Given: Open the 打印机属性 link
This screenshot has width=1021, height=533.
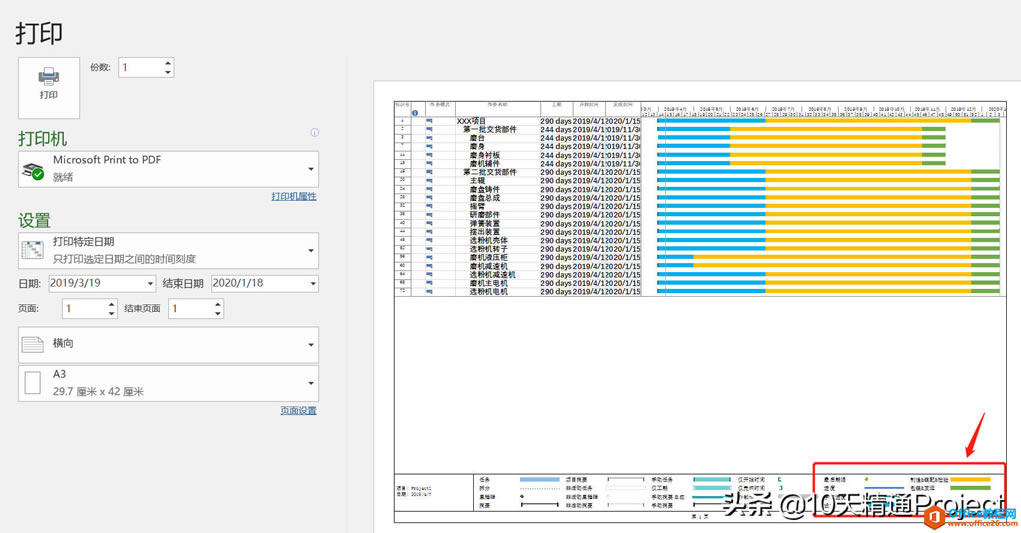Looking at the screenshot, I should [x=293, y=197].
